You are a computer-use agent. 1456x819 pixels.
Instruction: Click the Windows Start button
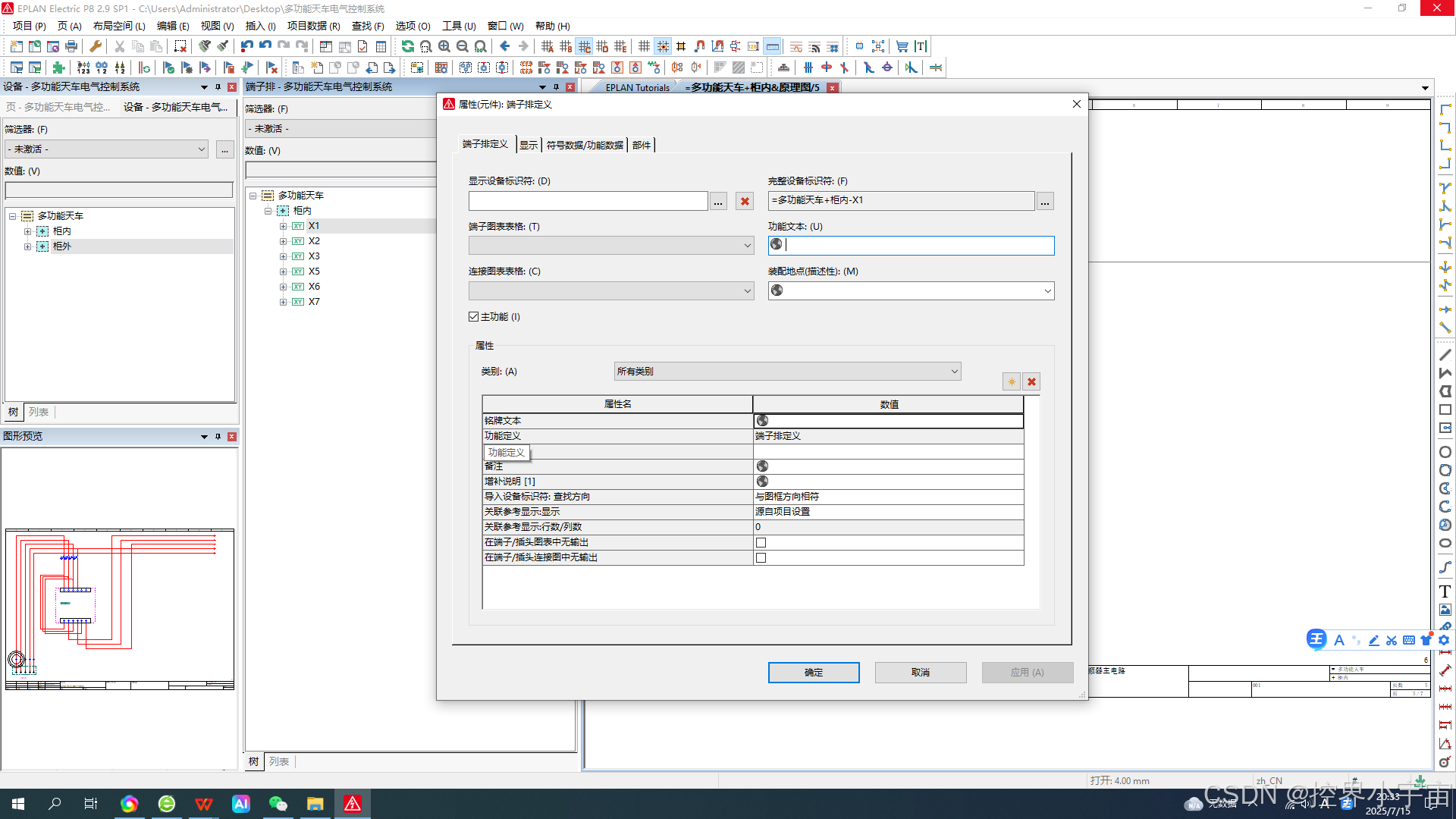18,804
